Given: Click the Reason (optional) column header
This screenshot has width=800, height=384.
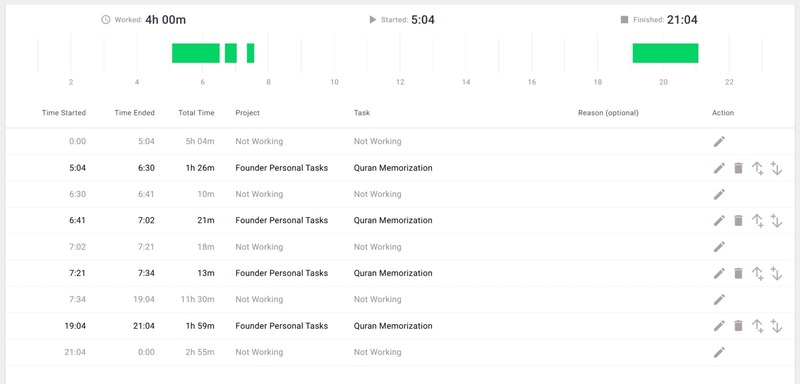Looking at the screenshot, I should point(608,113).
